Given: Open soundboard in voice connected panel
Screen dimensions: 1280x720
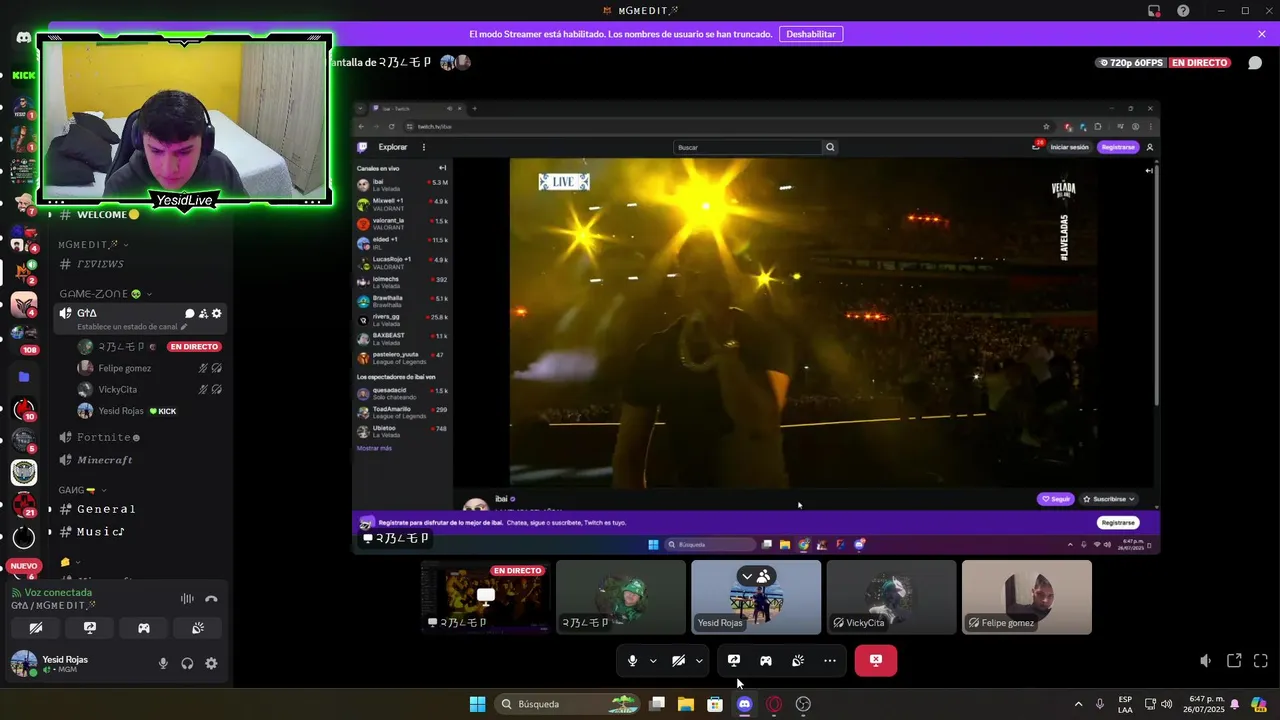Looking at the screenshot, I should click(x=198, y=628).
